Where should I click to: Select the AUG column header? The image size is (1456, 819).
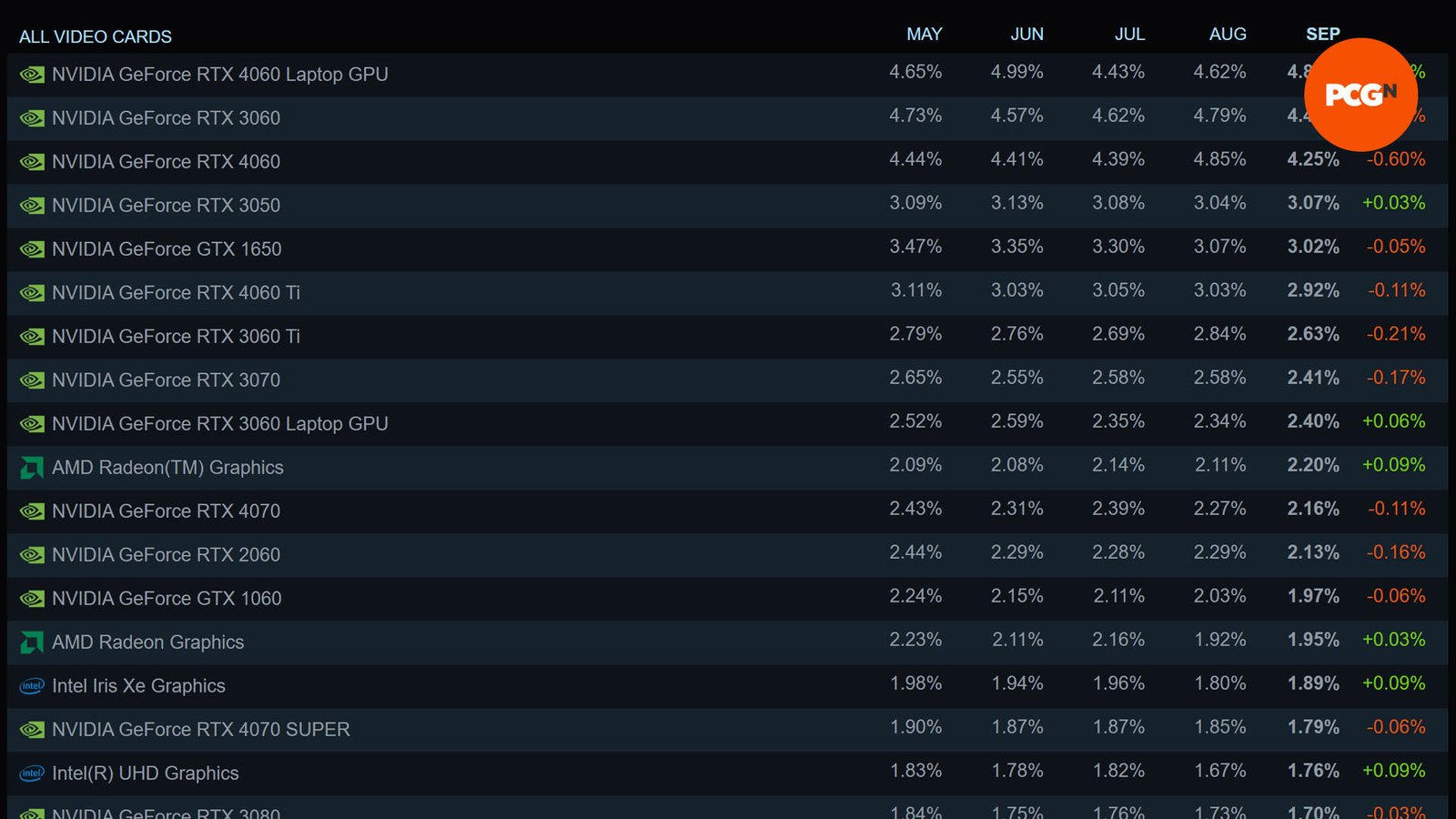coord(1228,34)
